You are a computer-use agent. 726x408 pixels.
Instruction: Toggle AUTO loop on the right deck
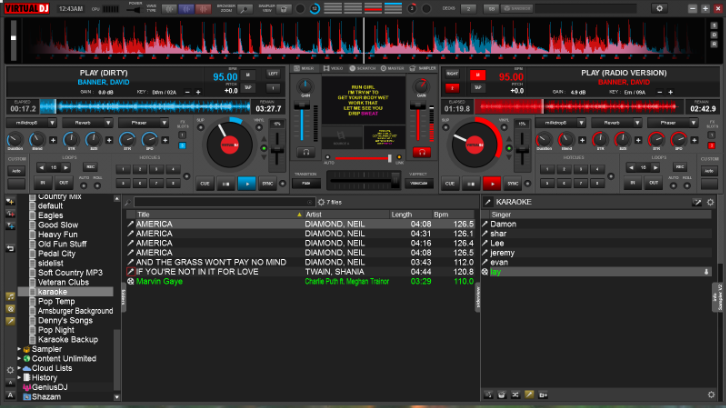(x=673, y=185)
